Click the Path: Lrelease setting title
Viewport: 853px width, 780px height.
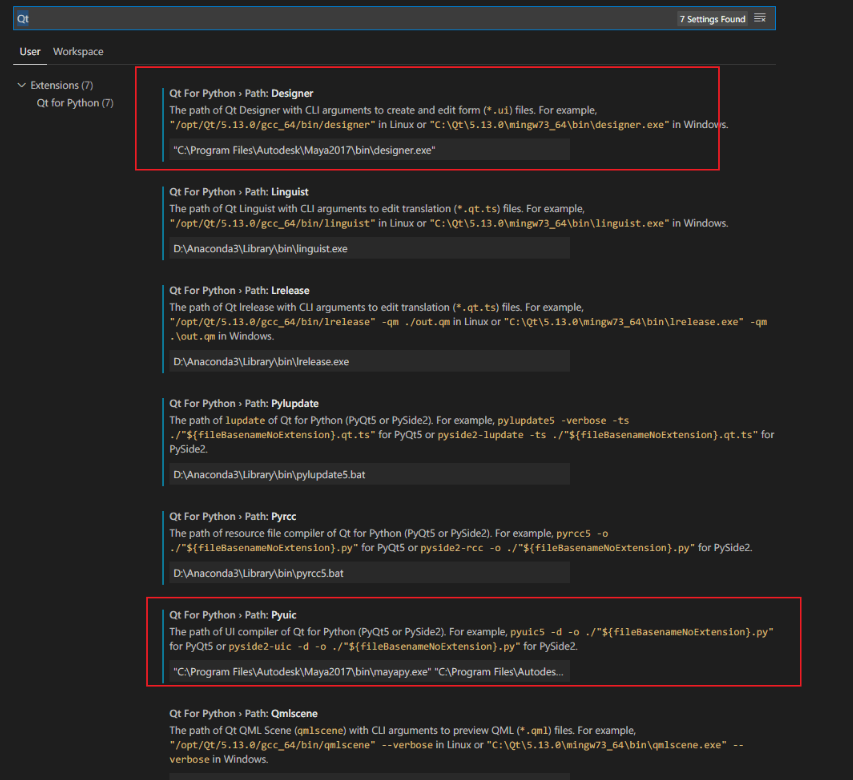click(239, 290)
